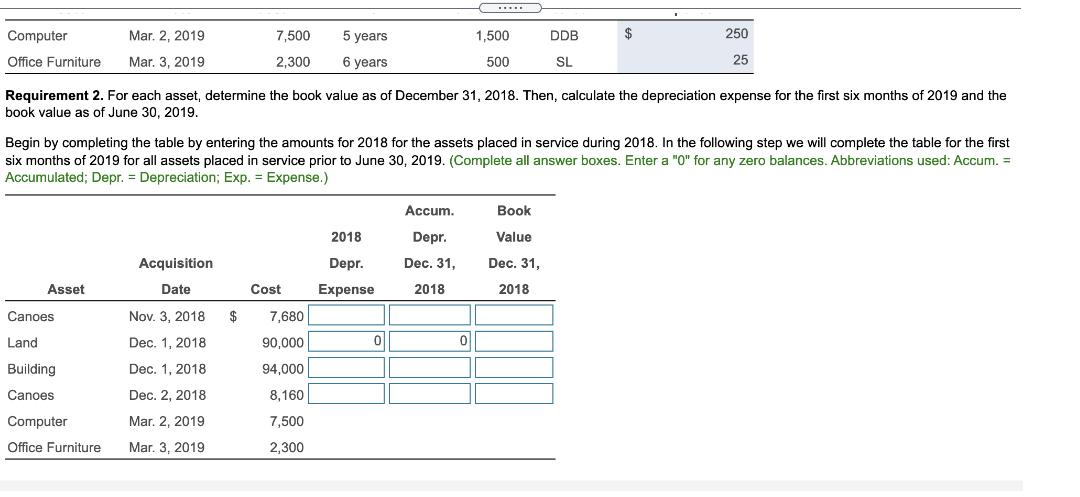Viewport: 1080px width, 497px height.
Task: Click the DDB method label for Computer
Action: pyautogui.click(x=564, y=36)
